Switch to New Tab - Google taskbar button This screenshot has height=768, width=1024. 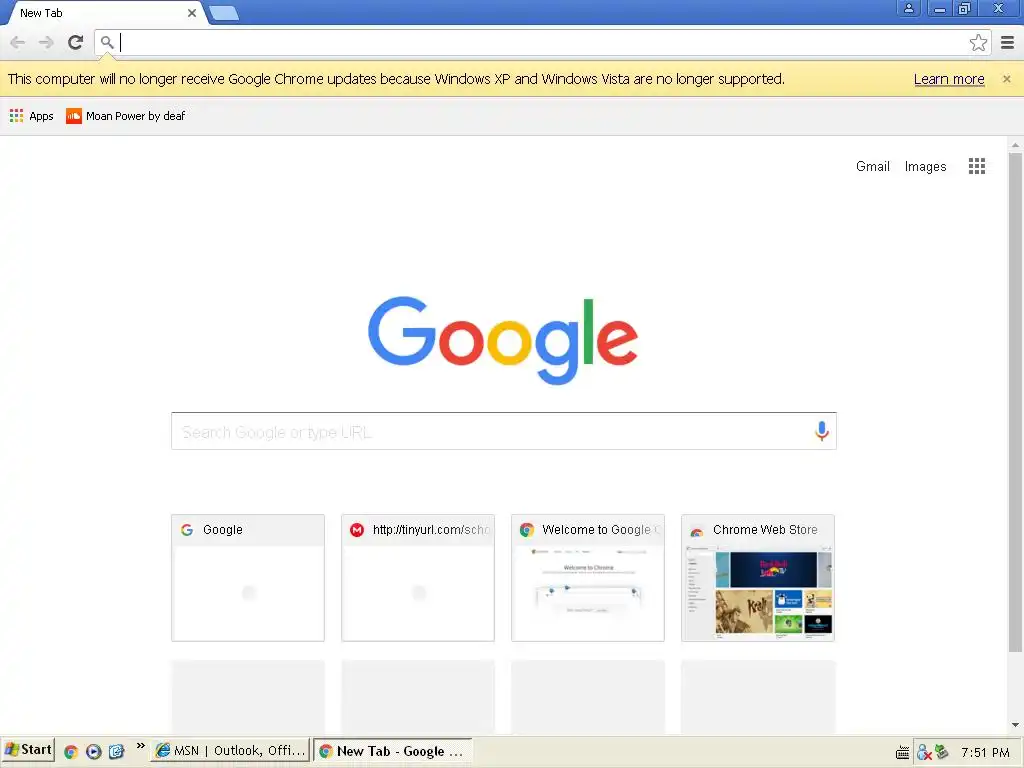(x=392, y=751)
